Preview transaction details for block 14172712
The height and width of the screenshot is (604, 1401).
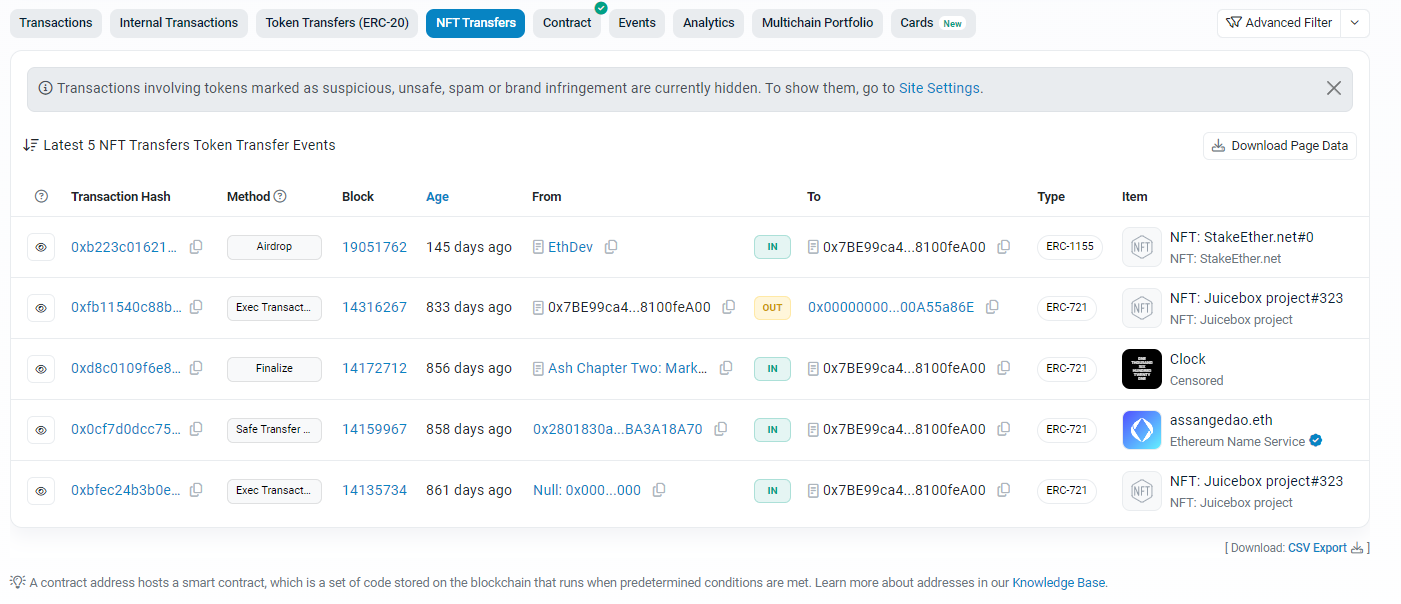(x=41, y=369)
